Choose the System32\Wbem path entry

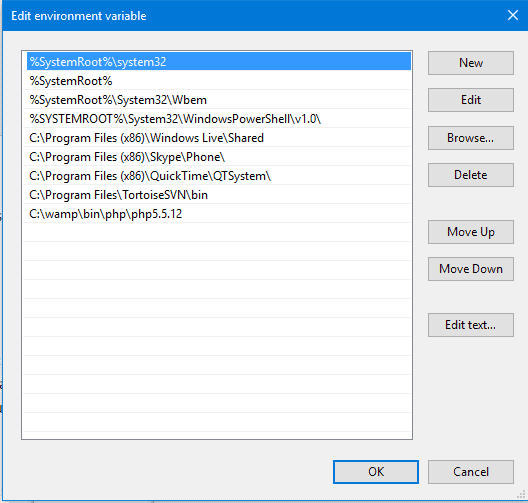coord(219,100)
